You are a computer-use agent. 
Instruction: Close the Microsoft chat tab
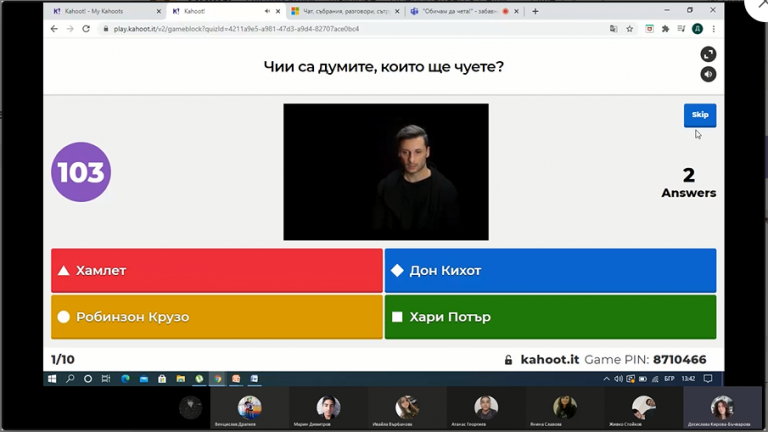tap(397, 11)
